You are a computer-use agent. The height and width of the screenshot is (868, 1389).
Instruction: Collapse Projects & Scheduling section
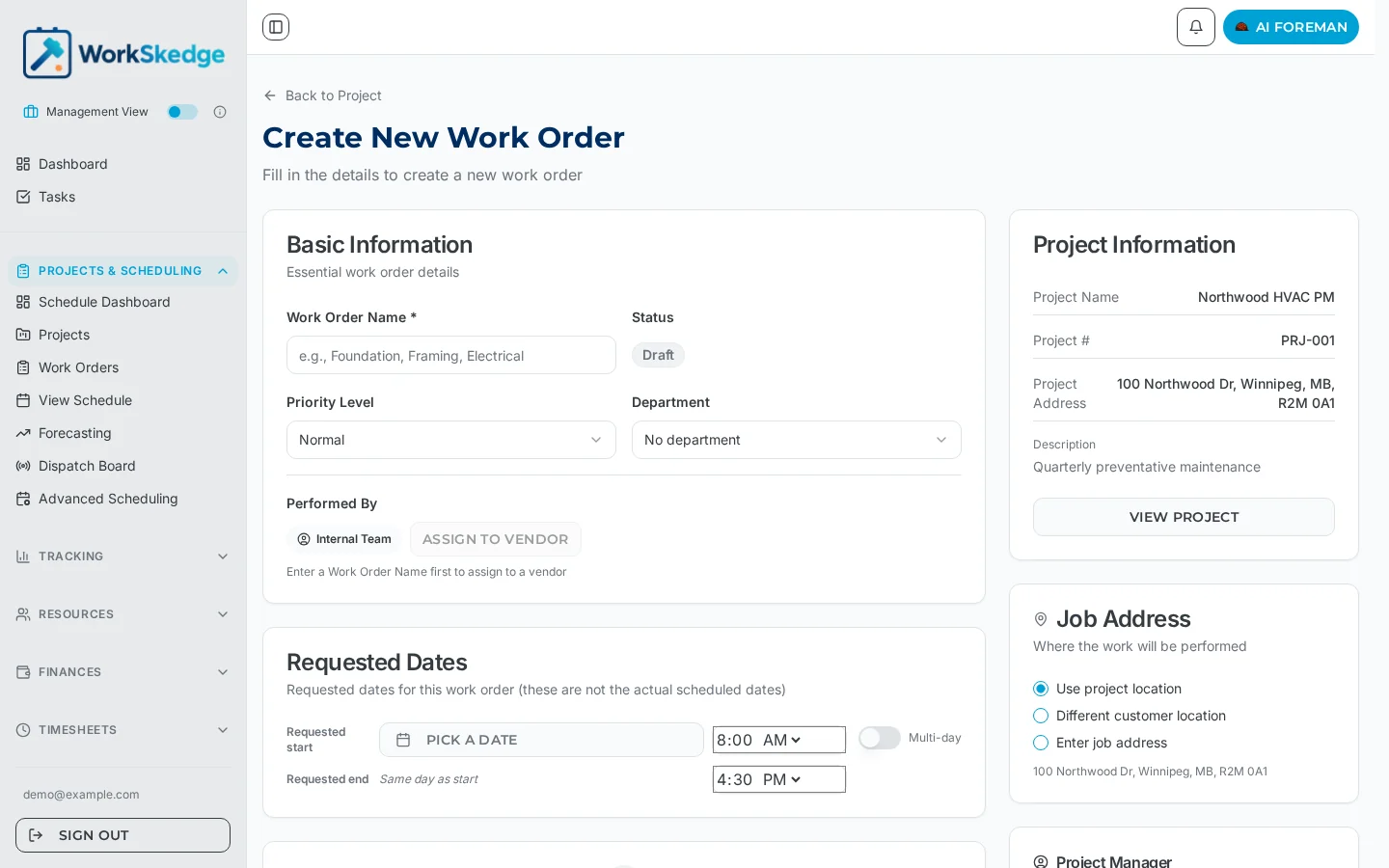123,271
